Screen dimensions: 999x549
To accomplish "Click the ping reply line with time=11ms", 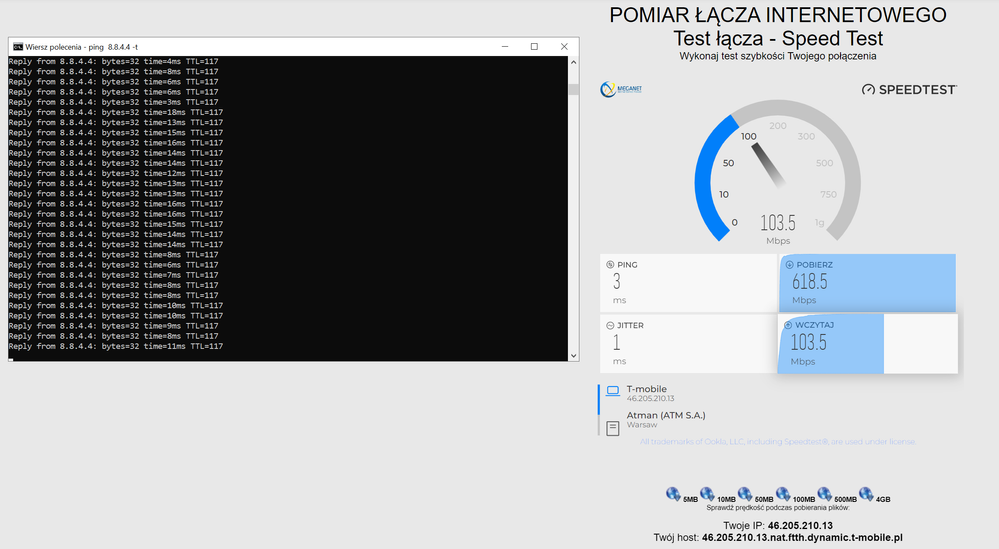I will click(x=116, y=346).
